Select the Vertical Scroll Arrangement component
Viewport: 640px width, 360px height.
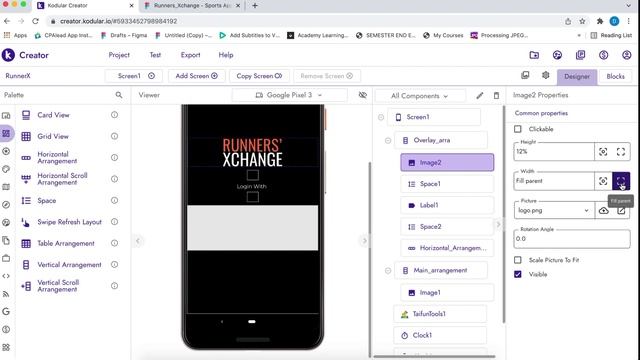coord(58,286)
